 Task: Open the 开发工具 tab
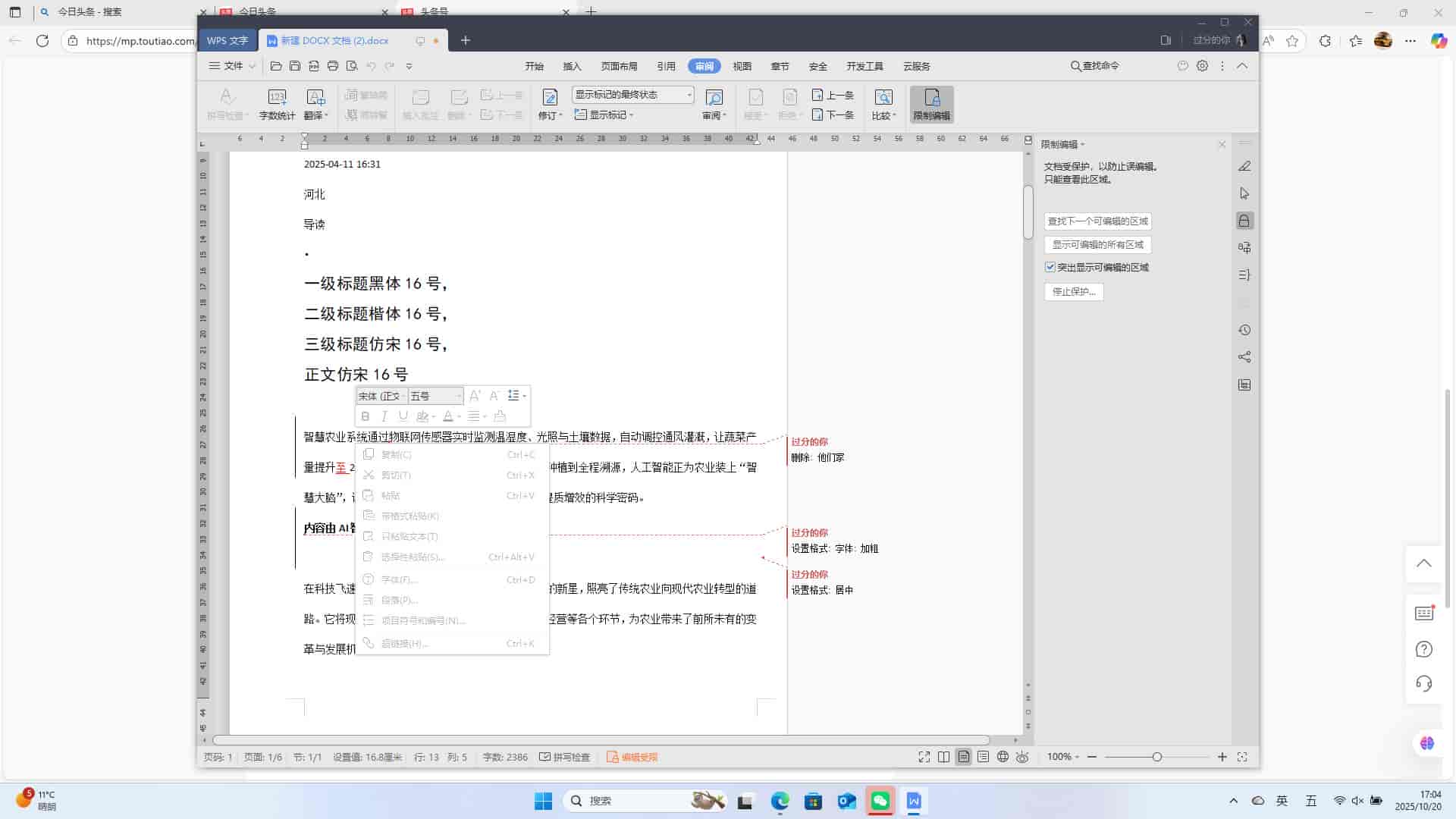pyautogui.click(x=864, y=66)
